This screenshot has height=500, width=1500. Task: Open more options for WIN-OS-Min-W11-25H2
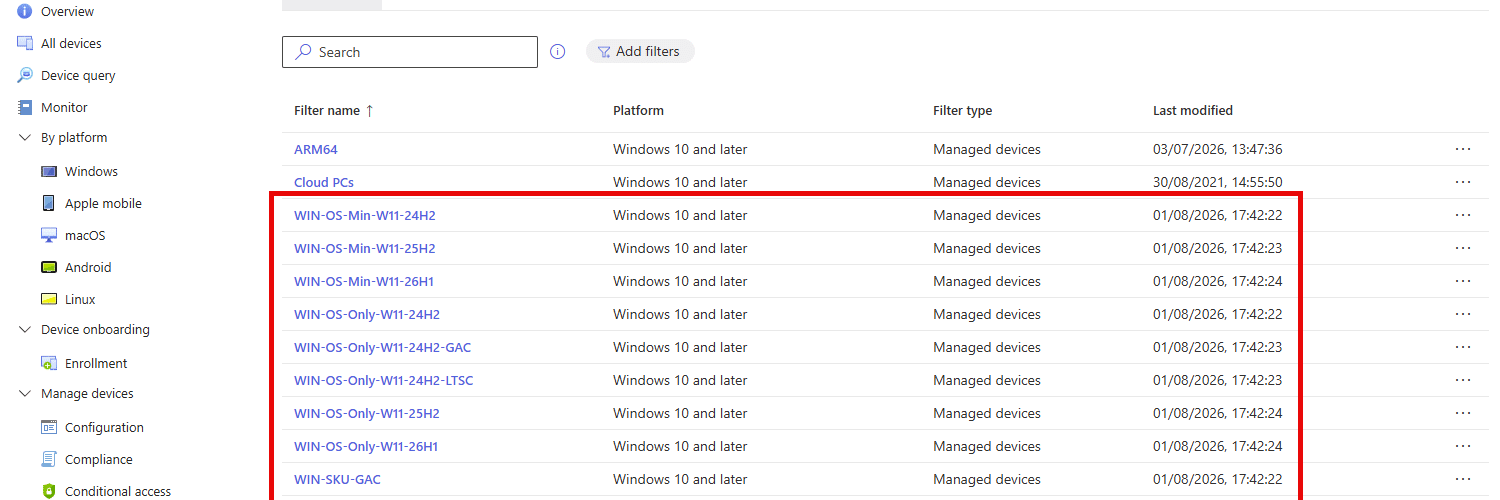click(x=1463, y=248)
